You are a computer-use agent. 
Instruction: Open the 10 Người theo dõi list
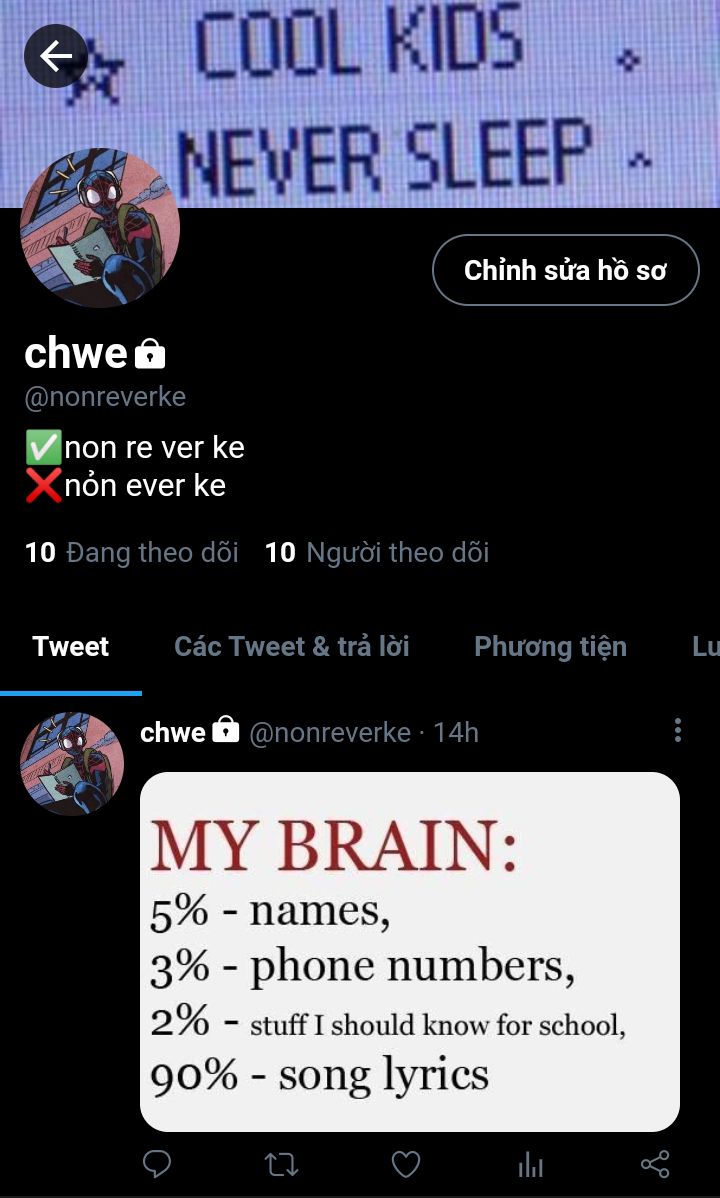click(377, 552)
